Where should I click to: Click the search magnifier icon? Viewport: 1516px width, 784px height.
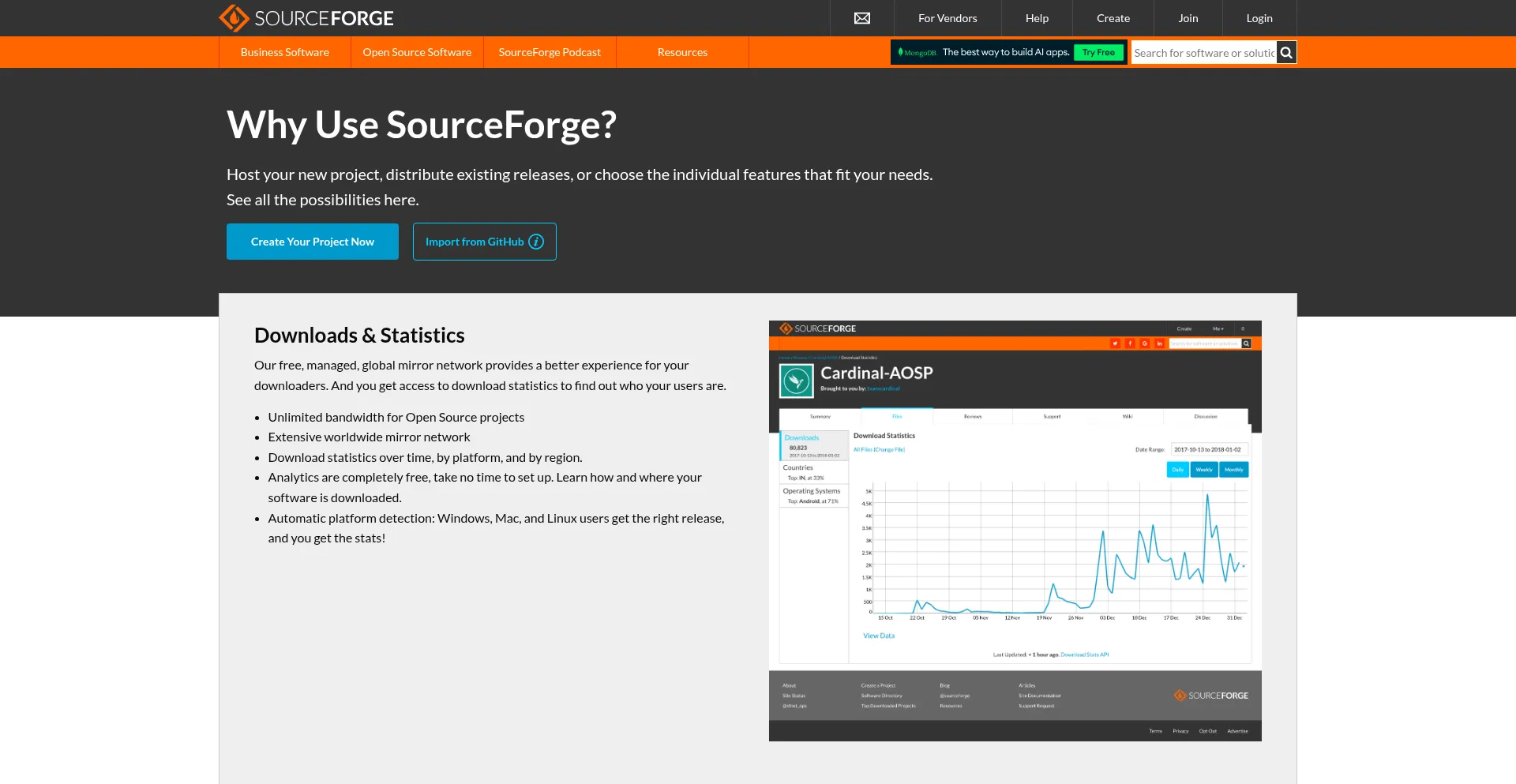1286,53
